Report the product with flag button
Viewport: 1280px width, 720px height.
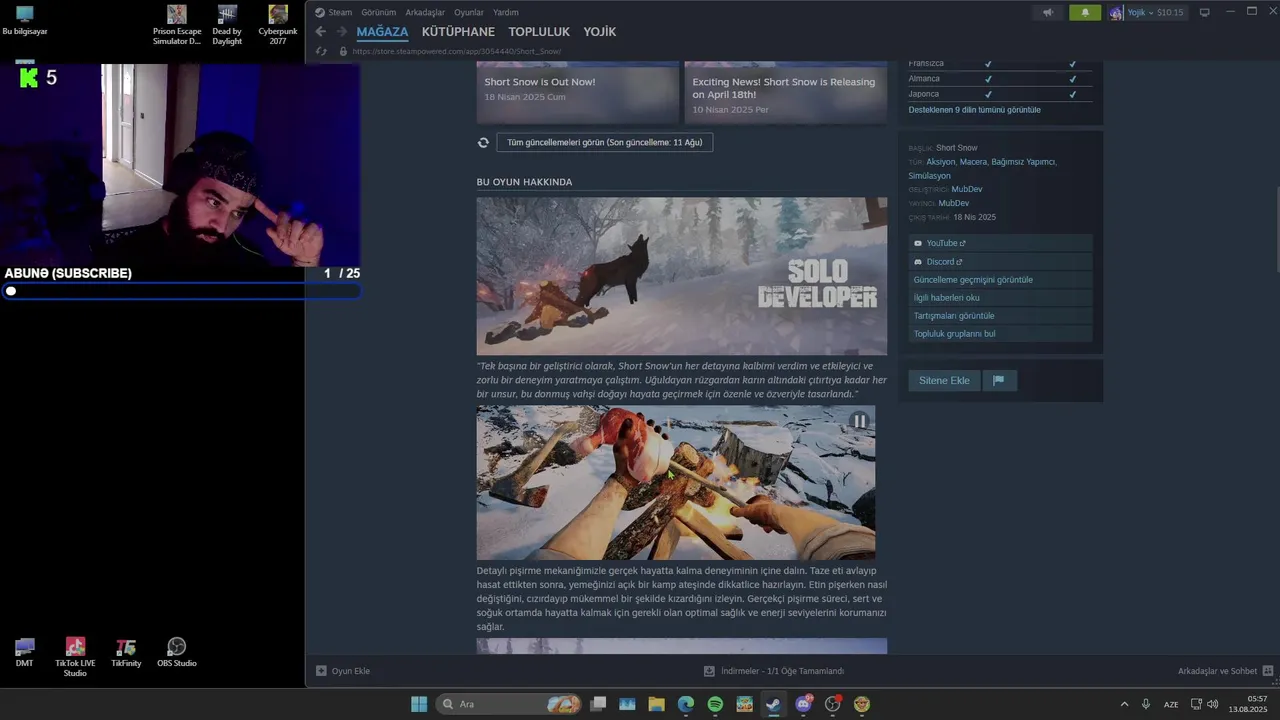(999, 380)
